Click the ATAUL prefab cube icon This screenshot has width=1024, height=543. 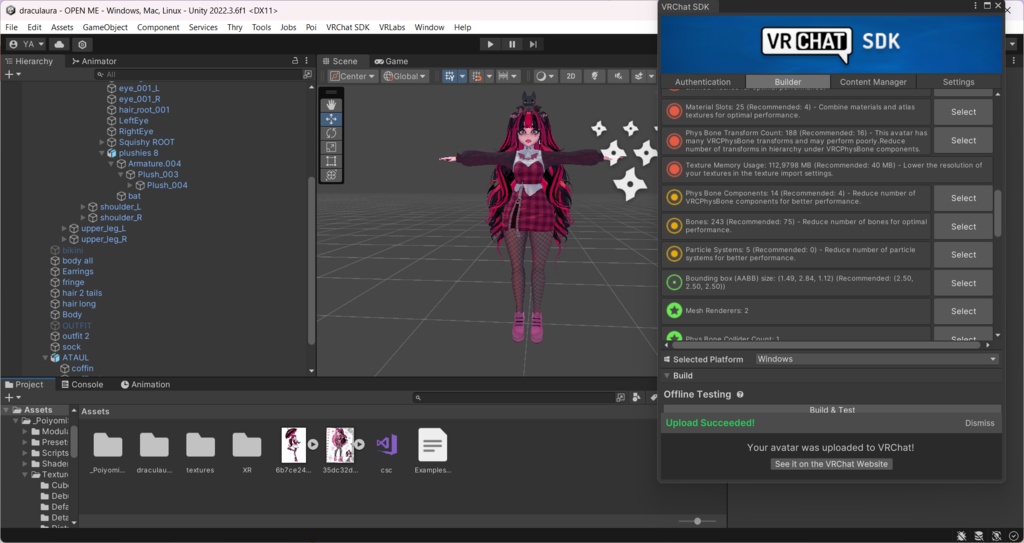coord(56,357)
